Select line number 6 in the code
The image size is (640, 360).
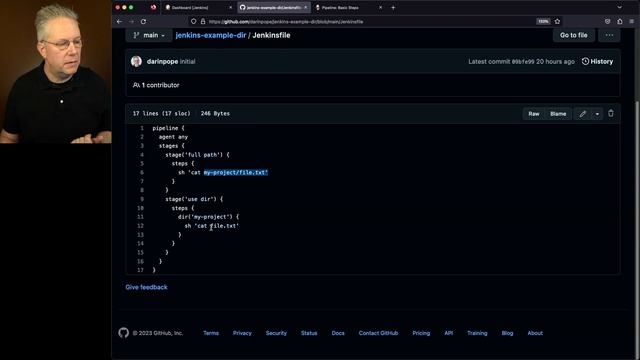click(142, 172)
